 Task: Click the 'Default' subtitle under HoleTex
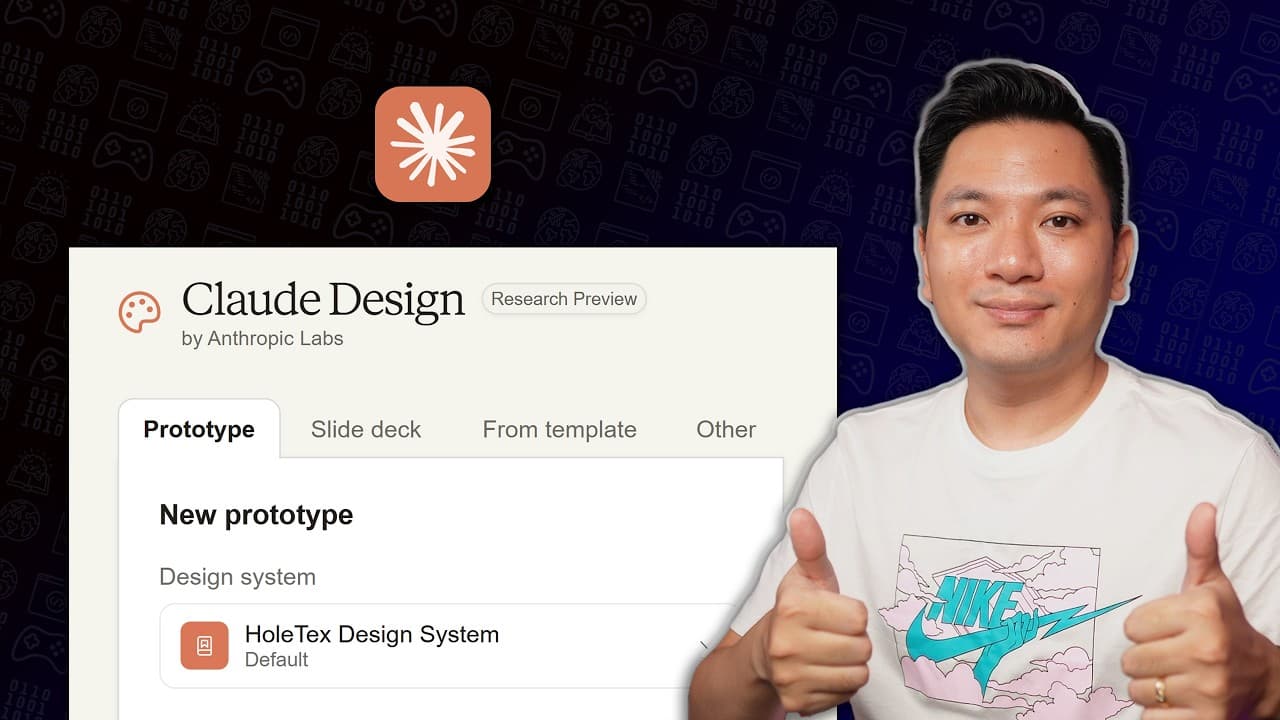(x=276, y=660)
